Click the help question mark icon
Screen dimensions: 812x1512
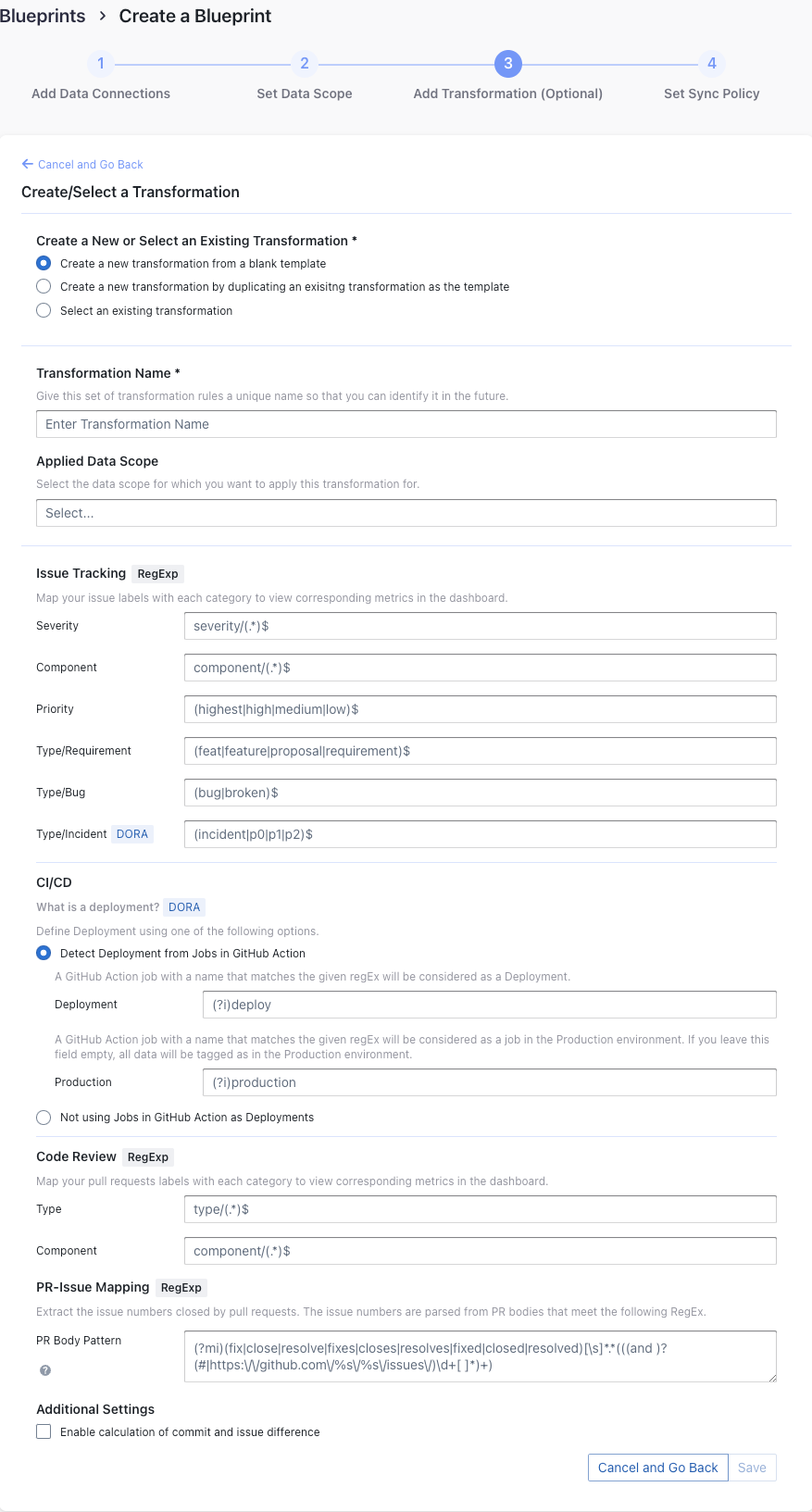click(45, 1370)
